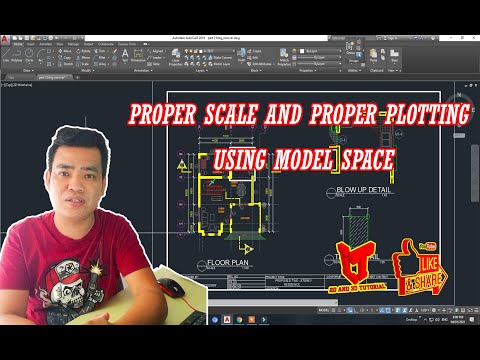
Task: Open the View ribbon tab
Action: (x=60, y=44)
